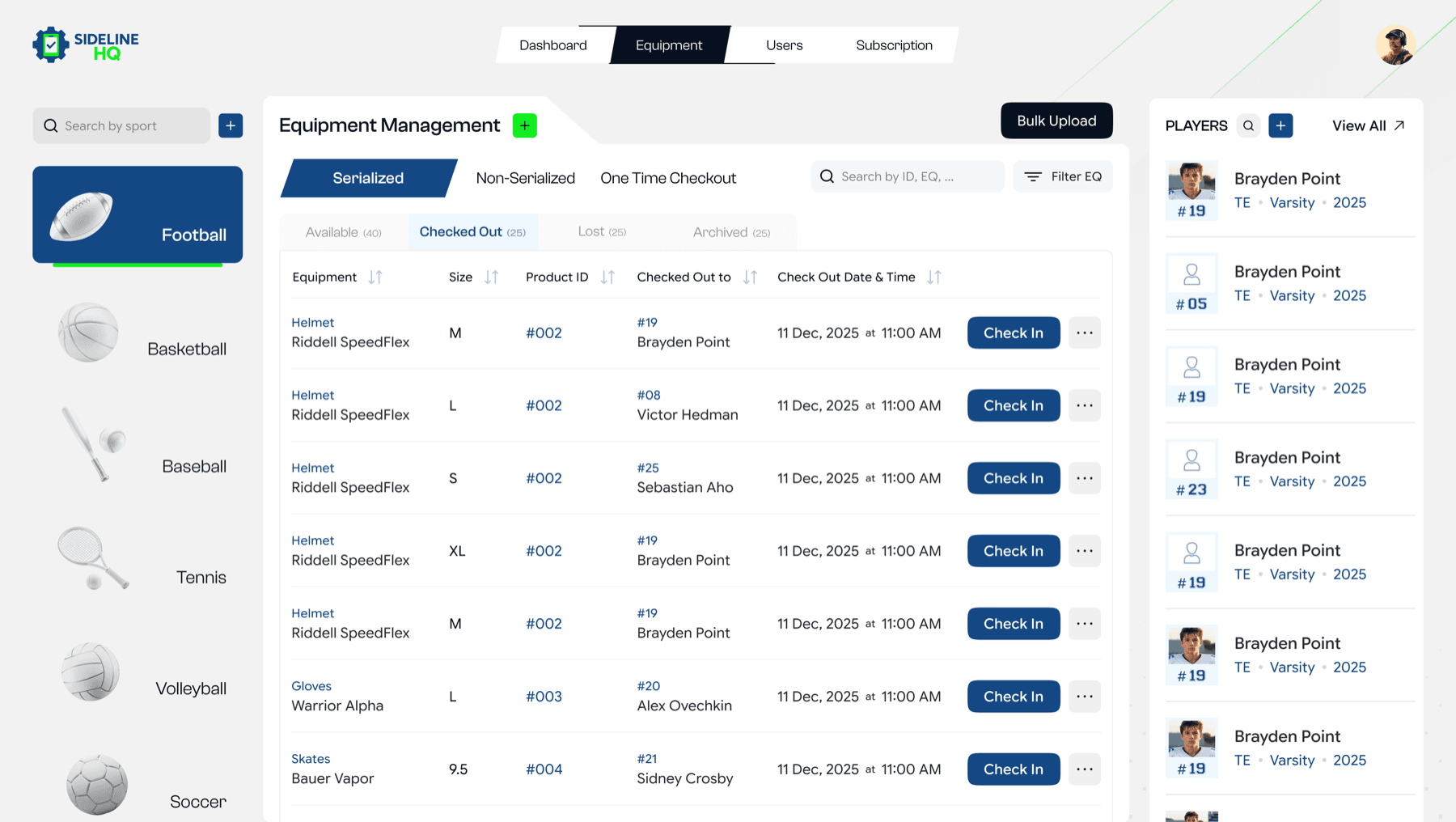This screenshot has width=1456, height=822.
Task: Click the add sport plus icon
Action: tap(231, 125)
